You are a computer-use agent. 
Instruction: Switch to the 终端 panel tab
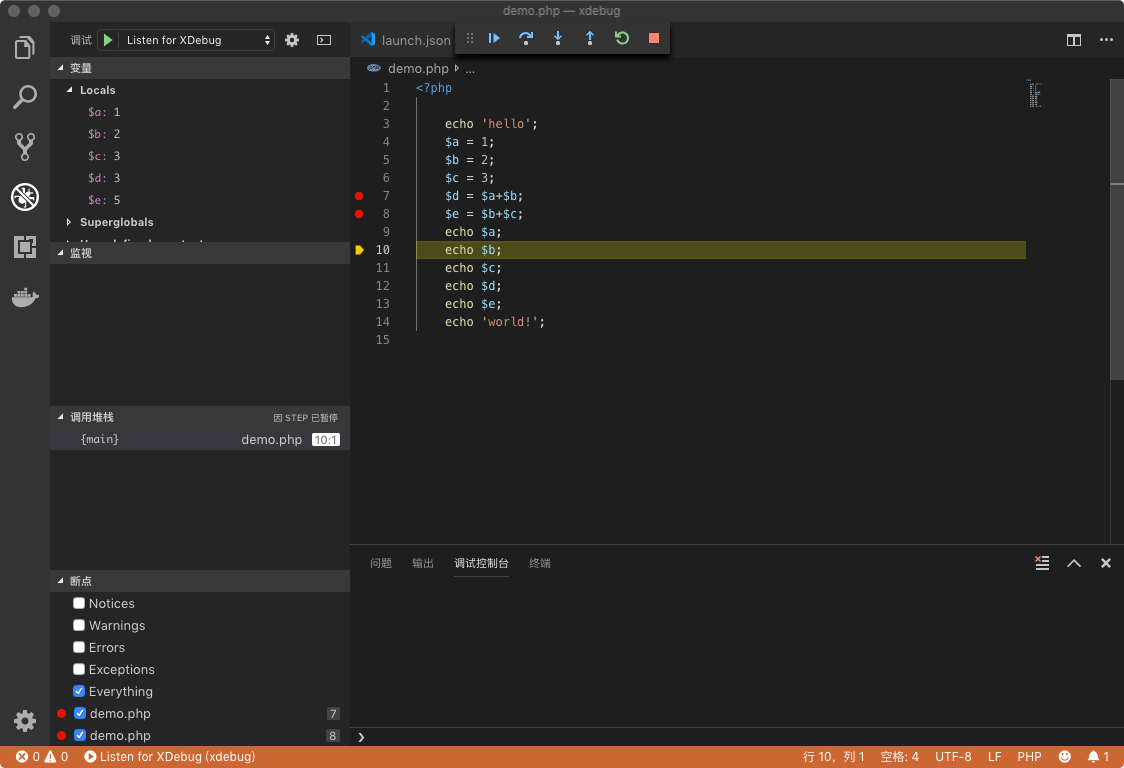click(540, 563)
